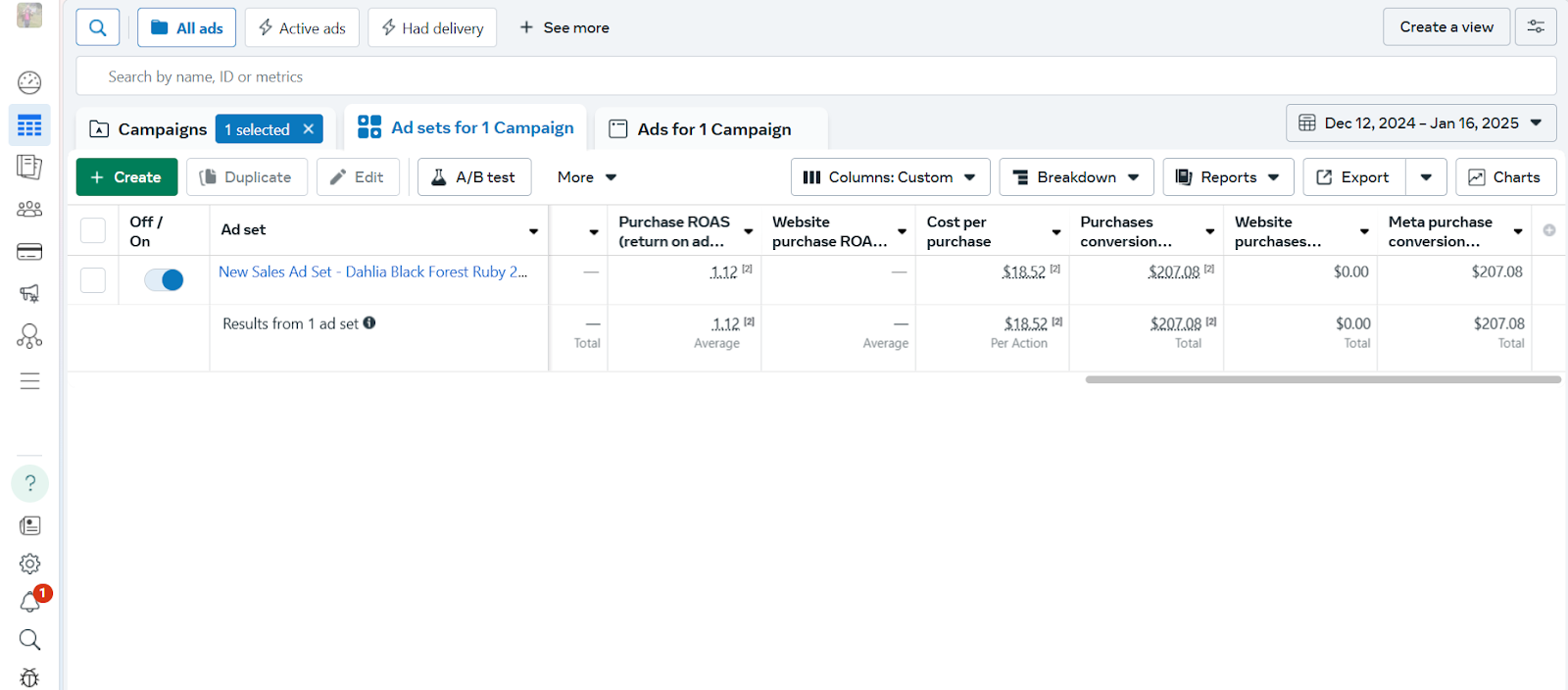Click See more views
Image resolution: width=1568 pixels, height=690 pixels.
(x=564, y=28)
